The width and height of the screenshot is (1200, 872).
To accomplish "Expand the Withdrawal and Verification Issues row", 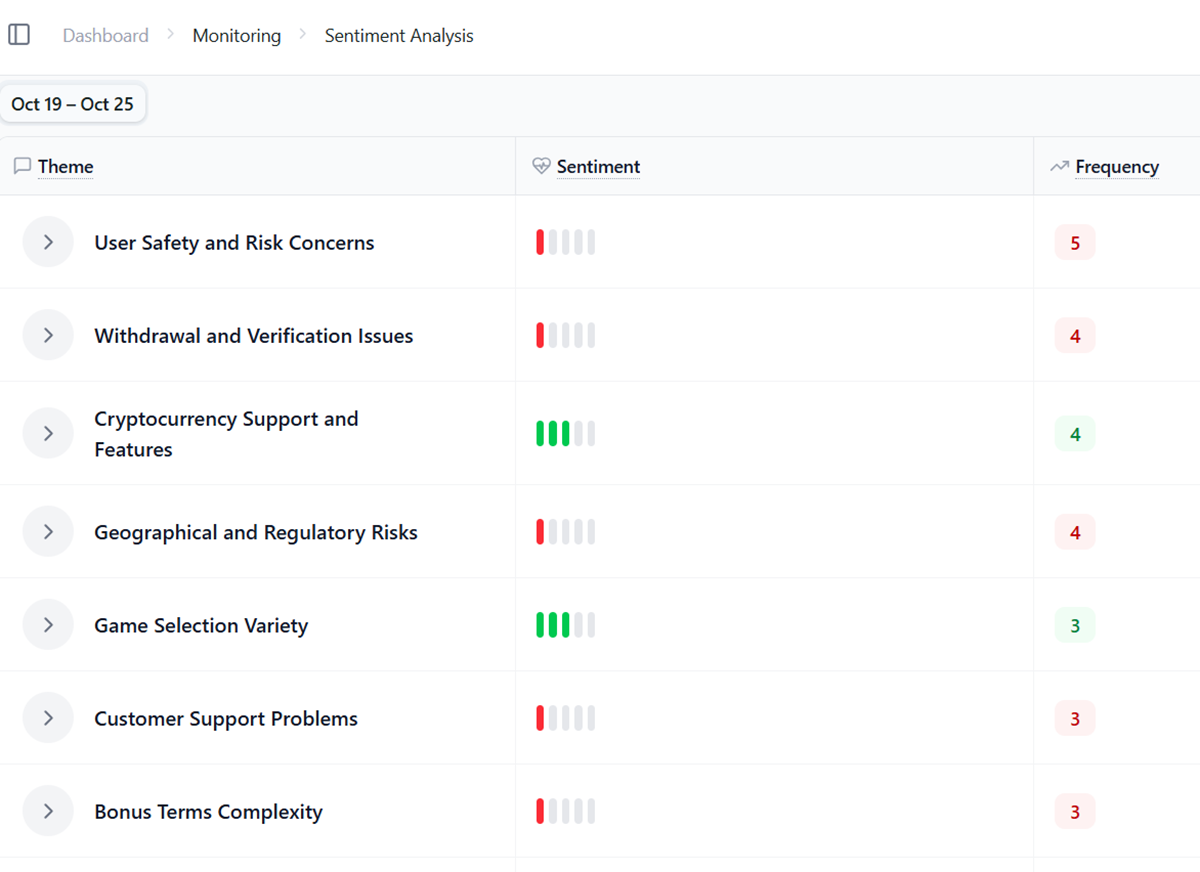I will (x=48, y=335).
